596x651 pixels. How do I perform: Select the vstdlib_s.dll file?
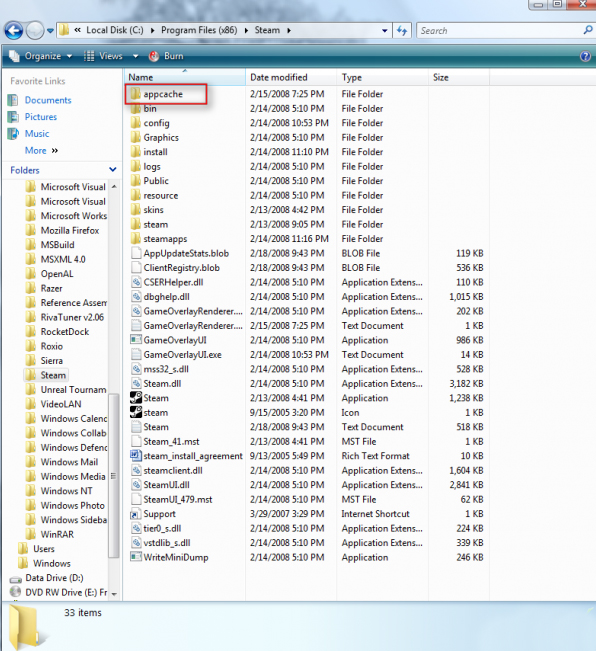tap(160, 543)
